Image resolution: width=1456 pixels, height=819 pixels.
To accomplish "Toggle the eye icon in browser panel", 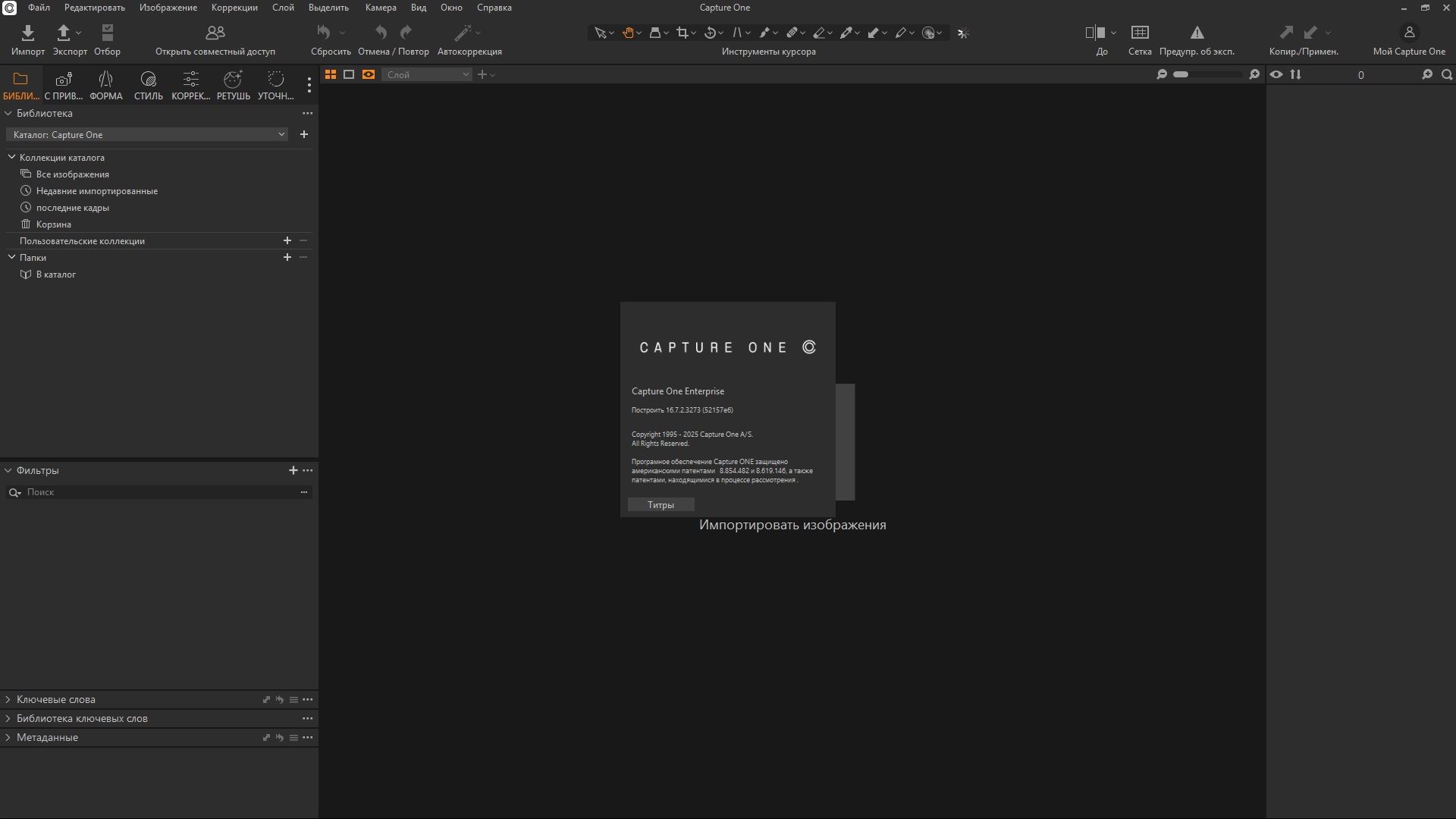I will (x=1276, y=74).
